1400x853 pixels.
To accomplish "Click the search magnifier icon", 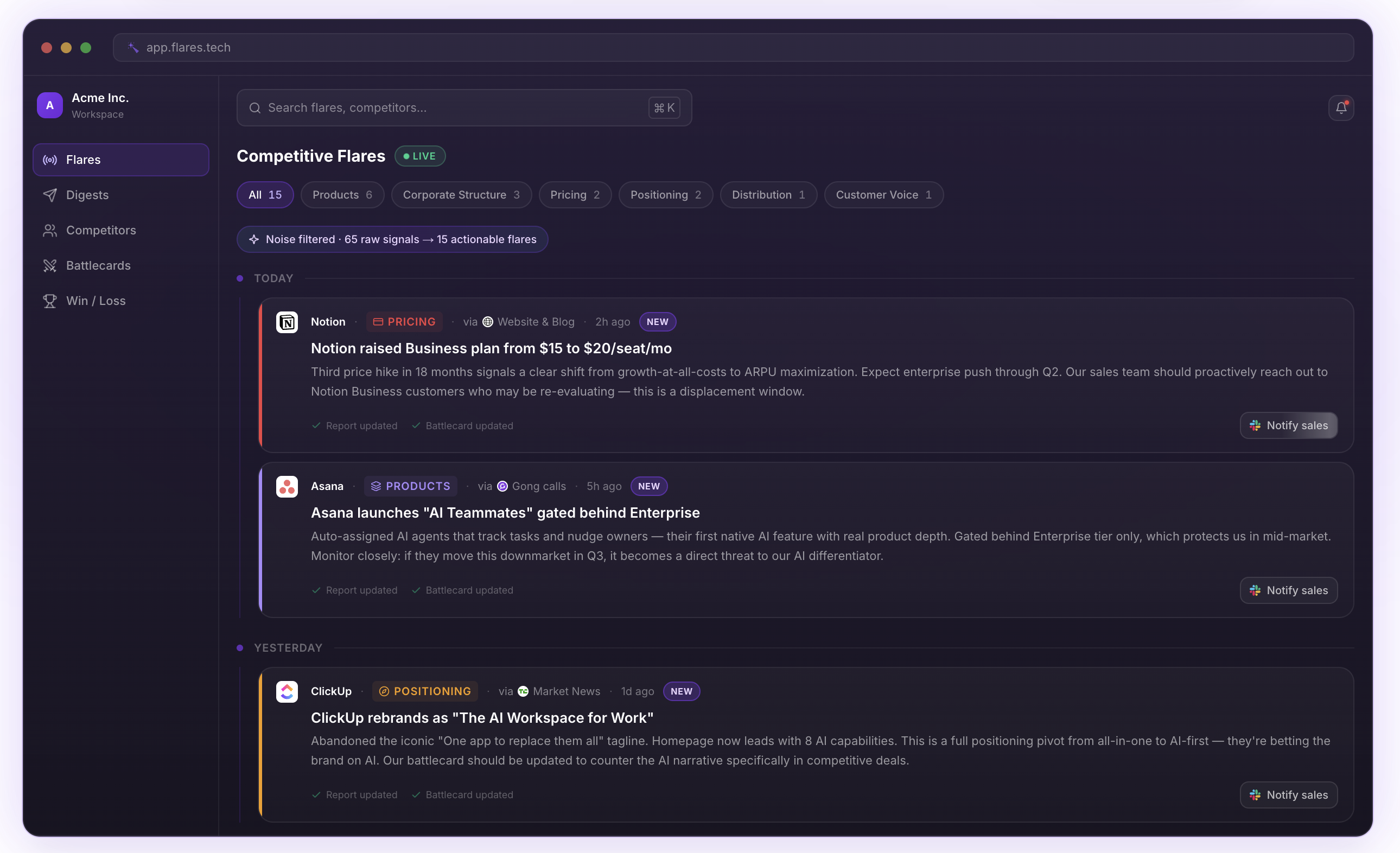I will (x=255, y=107).
